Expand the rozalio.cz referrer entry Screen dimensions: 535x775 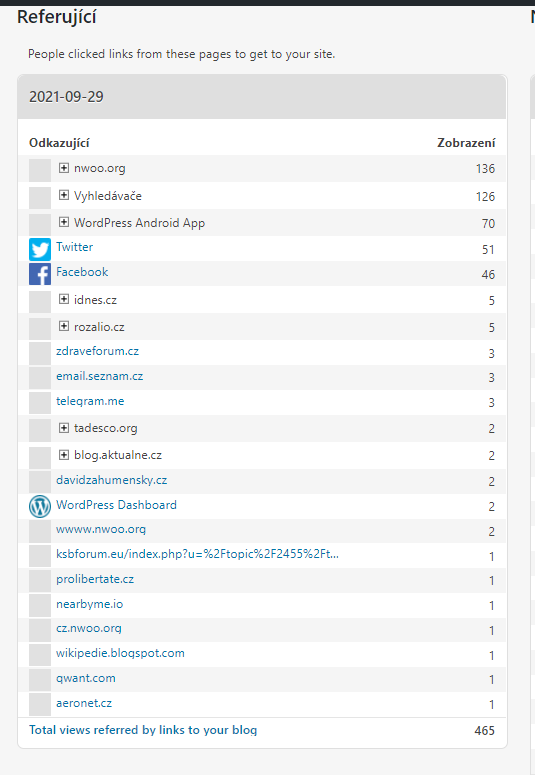[64, 326]
